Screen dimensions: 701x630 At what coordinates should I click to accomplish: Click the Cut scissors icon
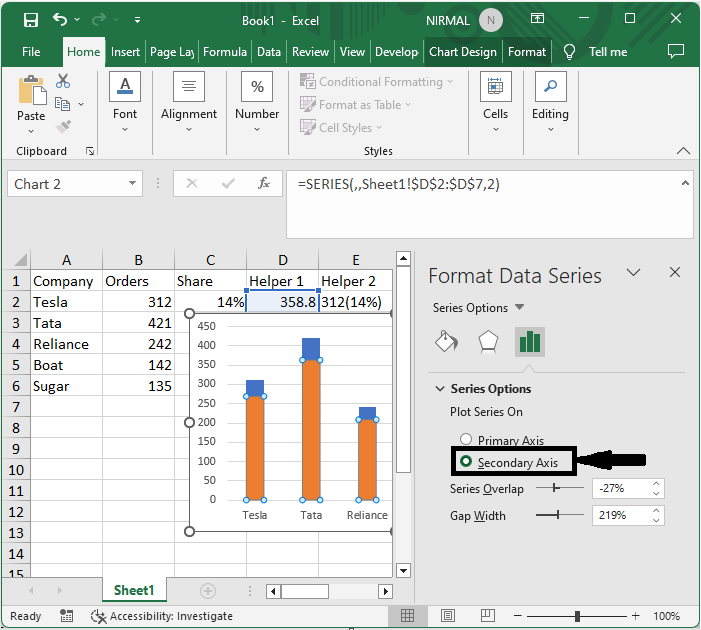click(63, 81)
